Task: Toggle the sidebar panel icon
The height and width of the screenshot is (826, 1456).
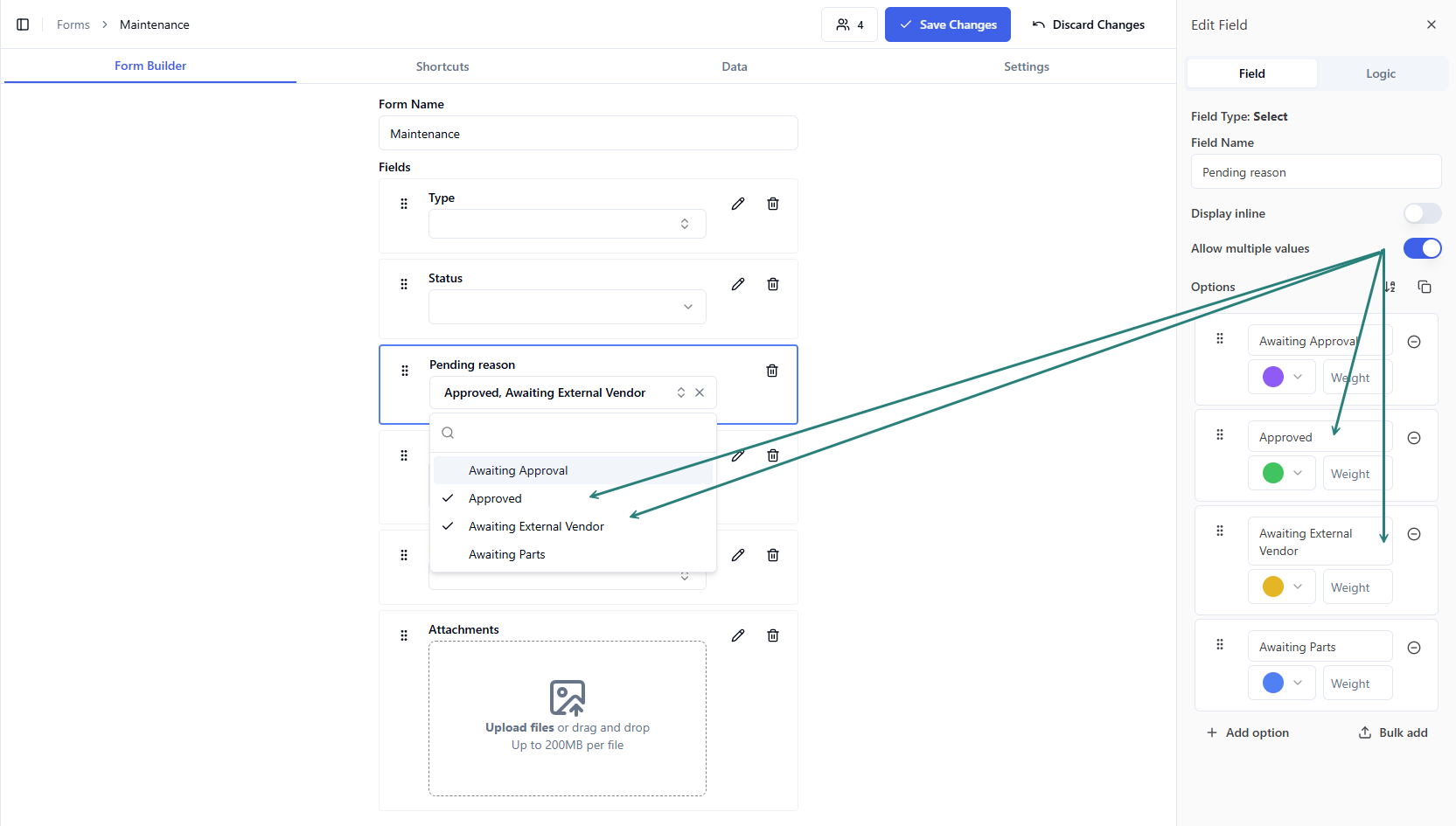Action: (x=23, y=24)
